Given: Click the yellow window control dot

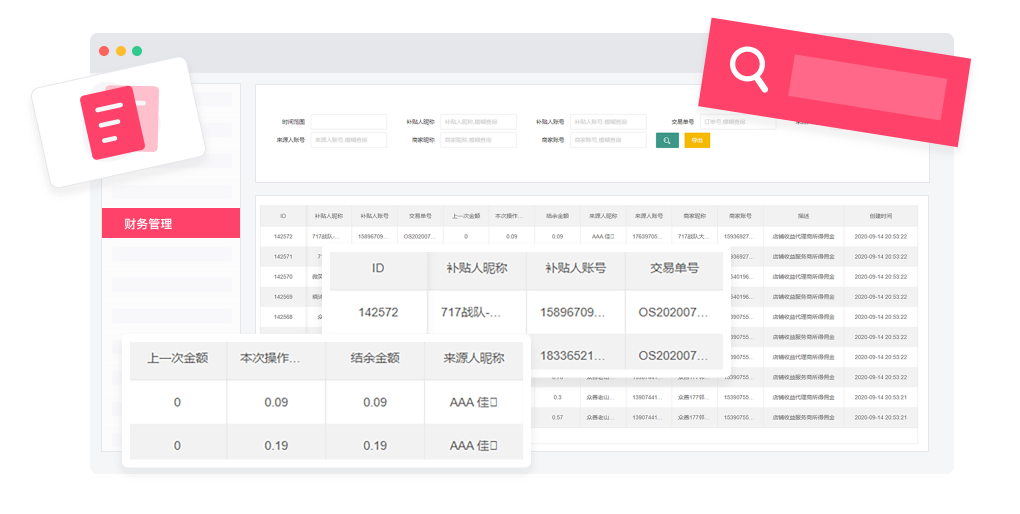Looking at the screenshot, I should [121, 51].
